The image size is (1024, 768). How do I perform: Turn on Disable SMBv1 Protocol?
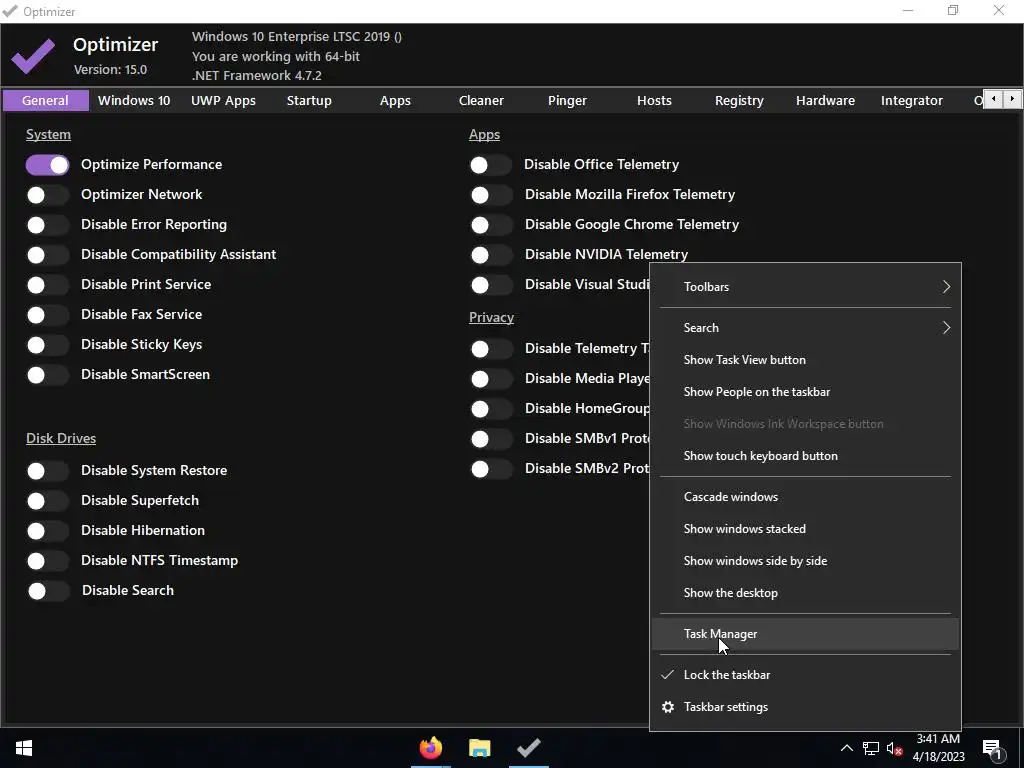[x=491, y=439]
